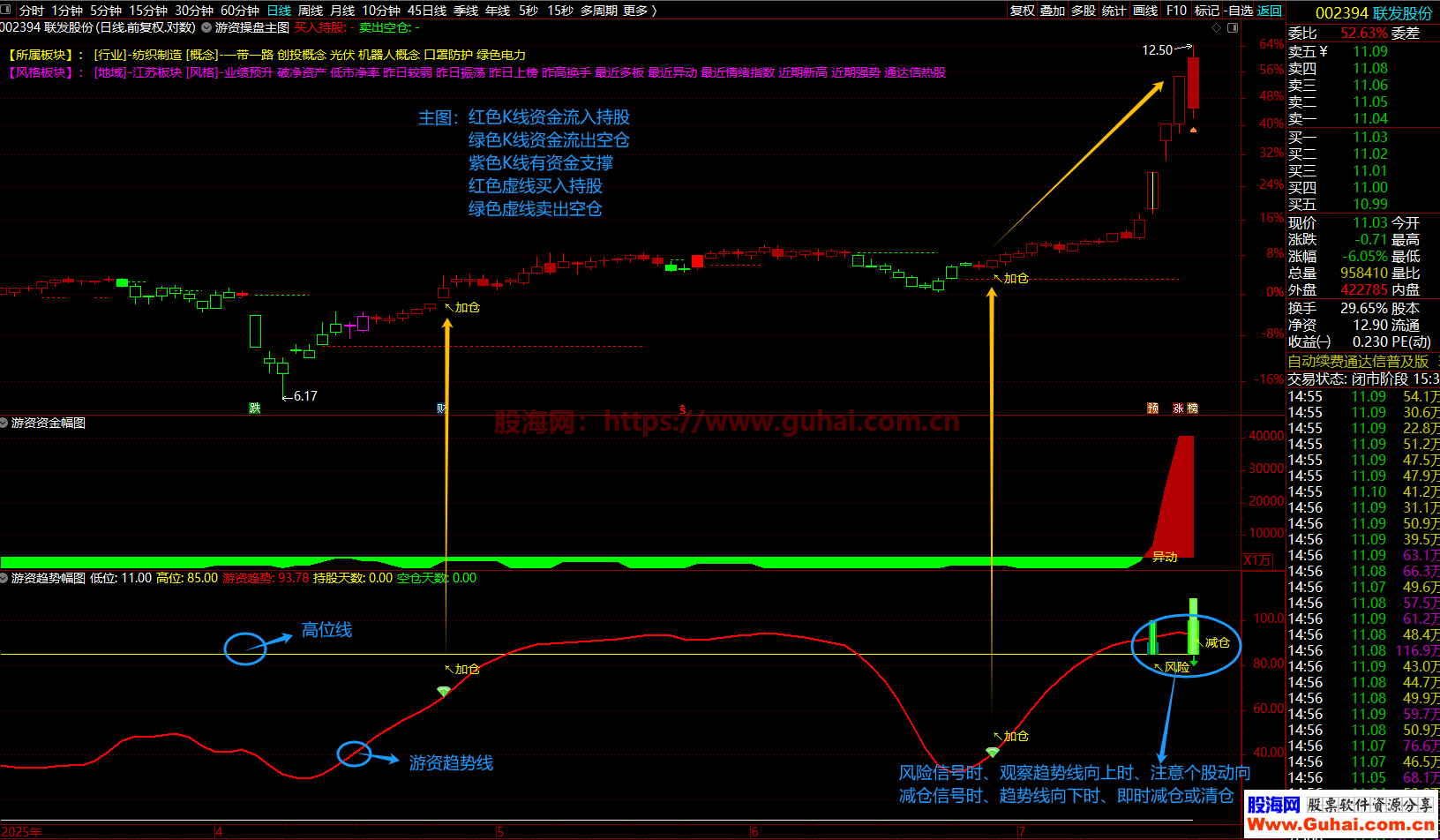Click the 卖一 price 11.04

click(x=1369, y=118)
